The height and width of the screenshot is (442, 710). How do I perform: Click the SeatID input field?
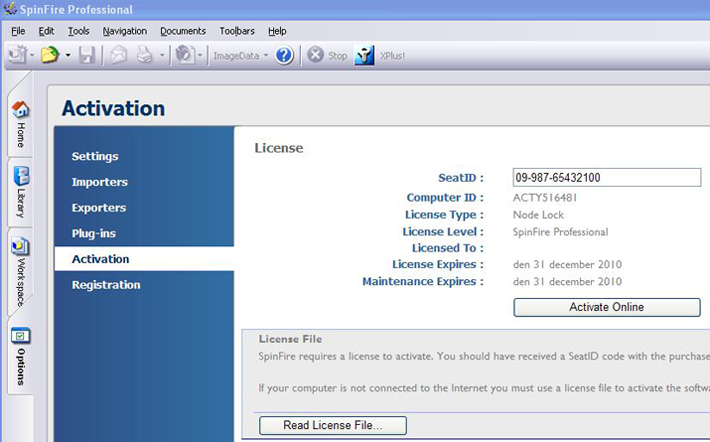tap(607, 178)
